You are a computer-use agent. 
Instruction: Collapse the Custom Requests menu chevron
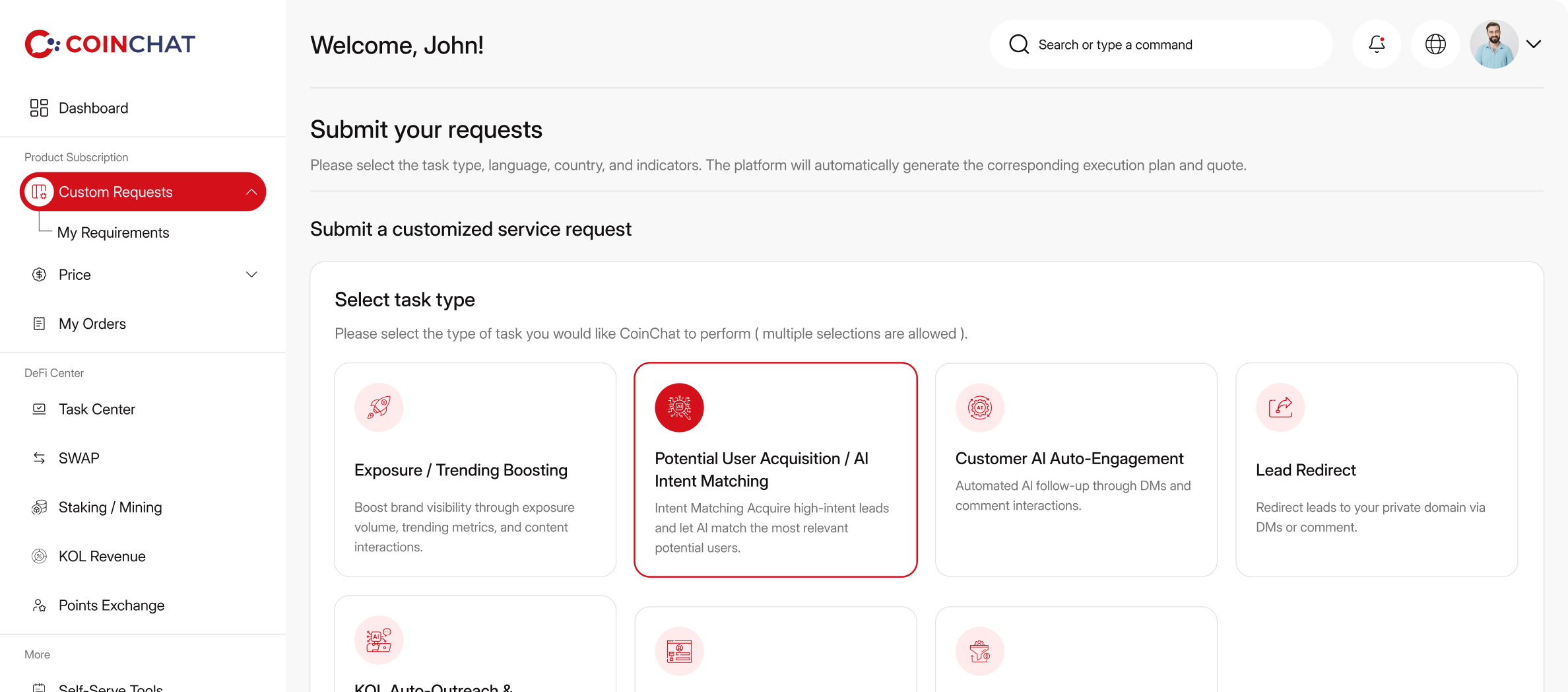pos(251,192)
